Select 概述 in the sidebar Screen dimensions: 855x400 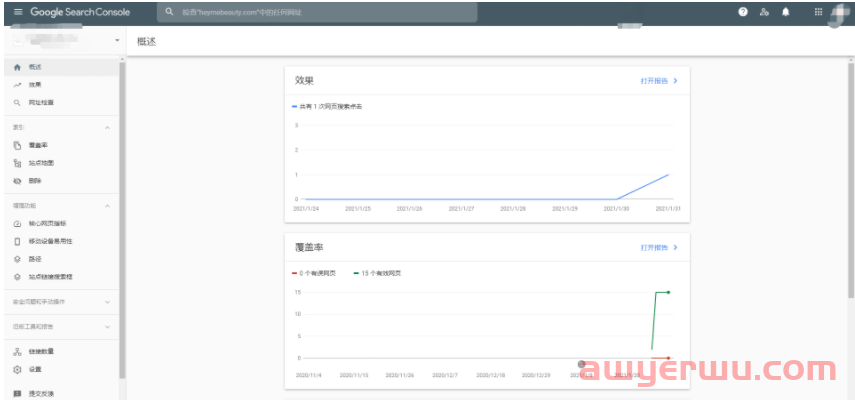point(35,67)
